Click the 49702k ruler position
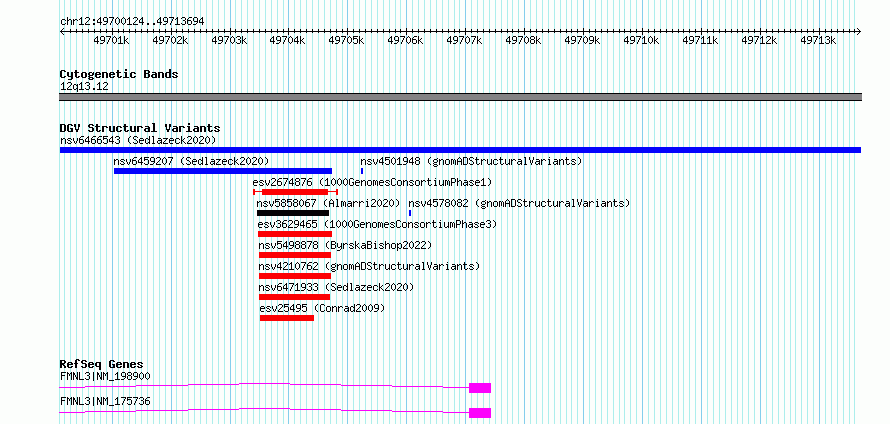 (x=170, y=41)
